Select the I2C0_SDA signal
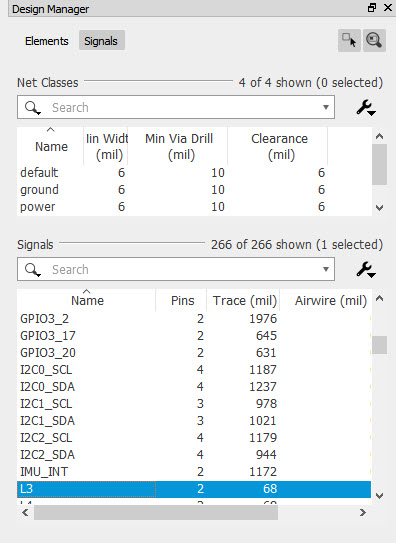The height and width of the screenshot is (543, 396). tap(194, 386)
